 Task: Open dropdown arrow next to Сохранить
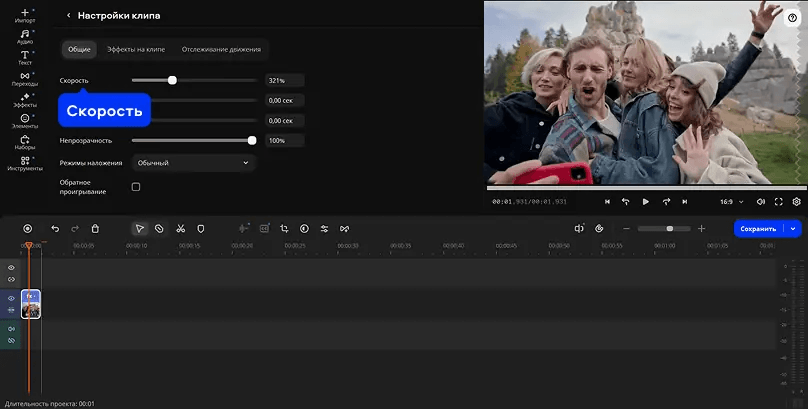tap(794, 228)
